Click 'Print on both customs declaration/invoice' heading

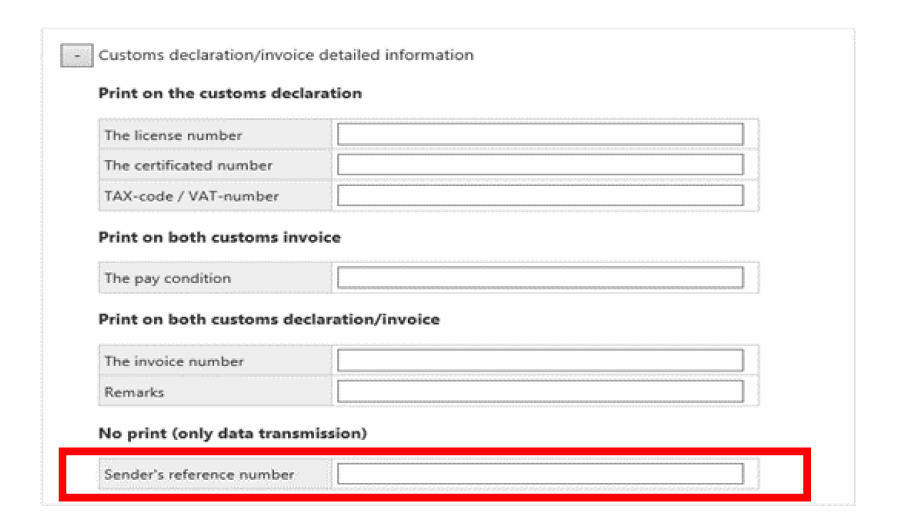(x=268, y=319)
